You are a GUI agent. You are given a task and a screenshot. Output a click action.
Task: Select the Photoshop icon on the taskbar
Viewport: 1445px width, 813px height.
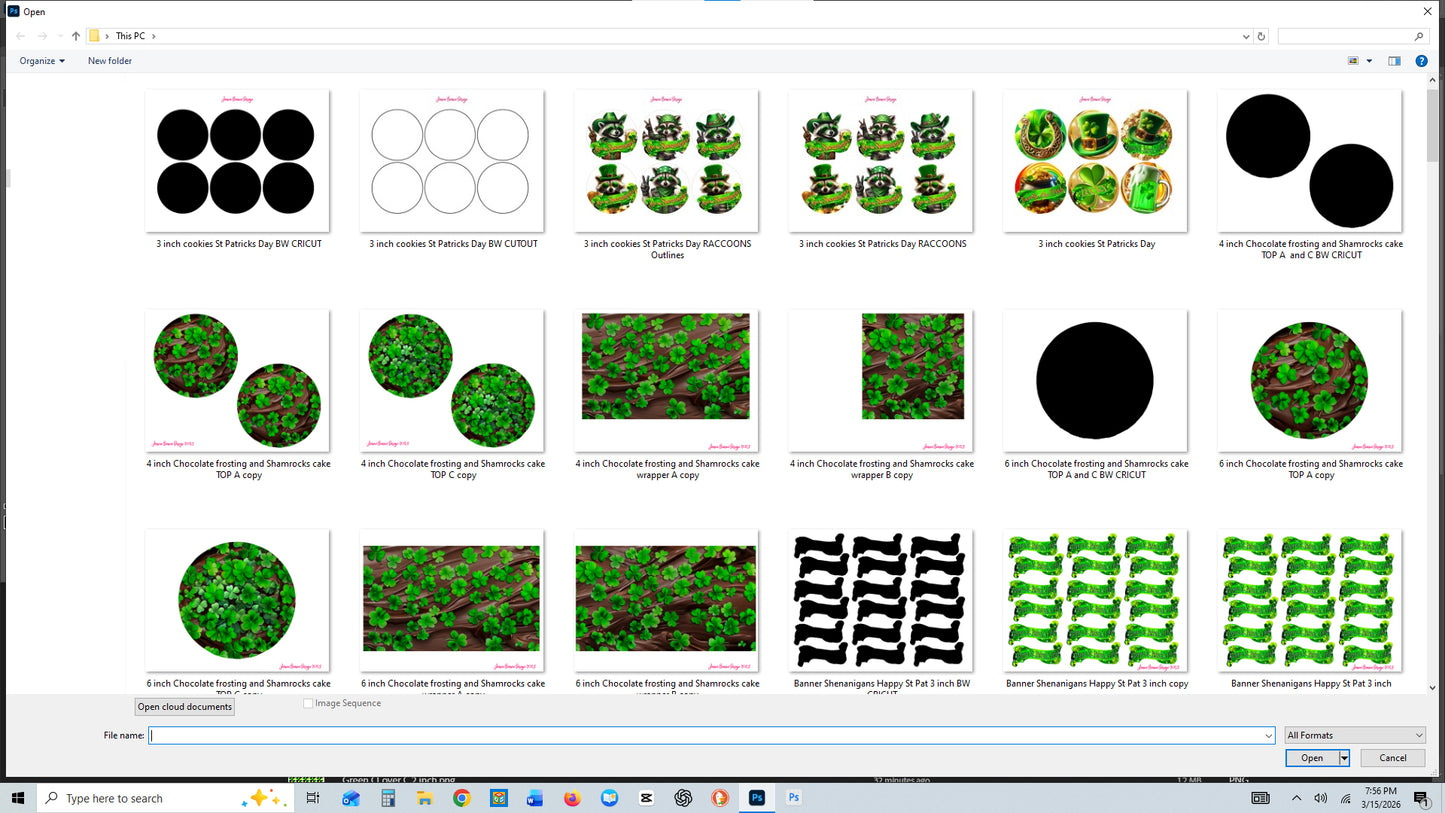pyautogui.click(x=756, y=797)
